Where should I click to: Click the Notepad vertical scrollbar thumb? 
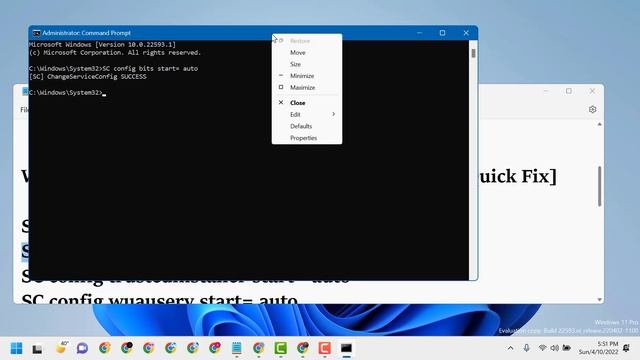(x=599, y=186)
